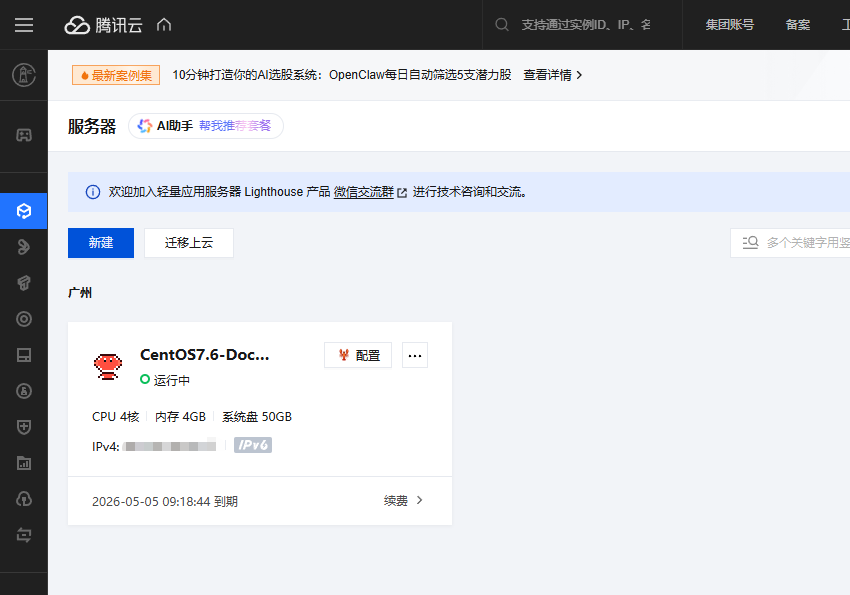Open the game controller sidebar icon
The width and height of the screenshot is (850, 595).
click(x=24, y=135)
